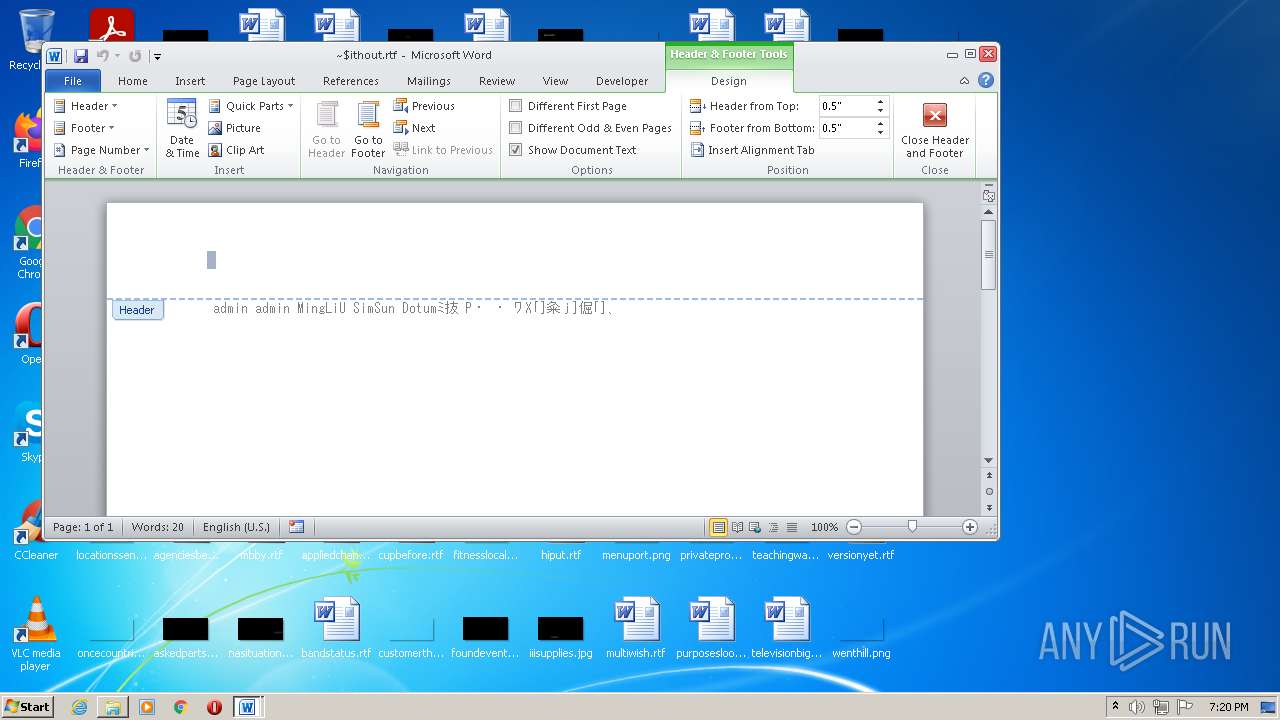
Task: Open the Mailings tab
Action: tap(429, 81)
